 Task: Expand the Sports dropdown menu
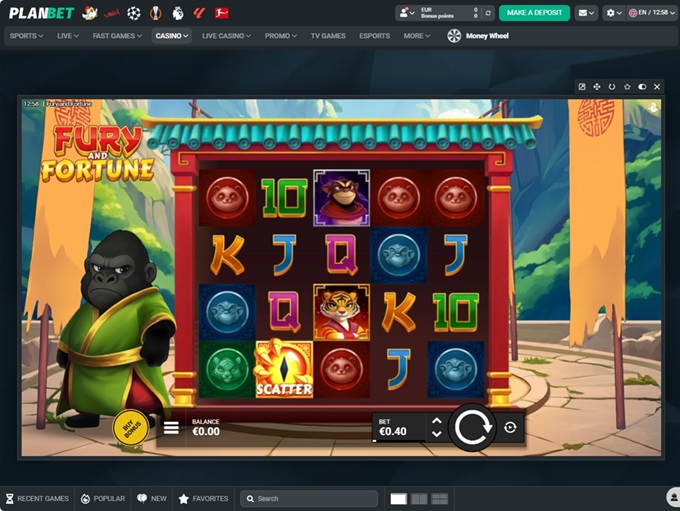click(x=28, y=36)
